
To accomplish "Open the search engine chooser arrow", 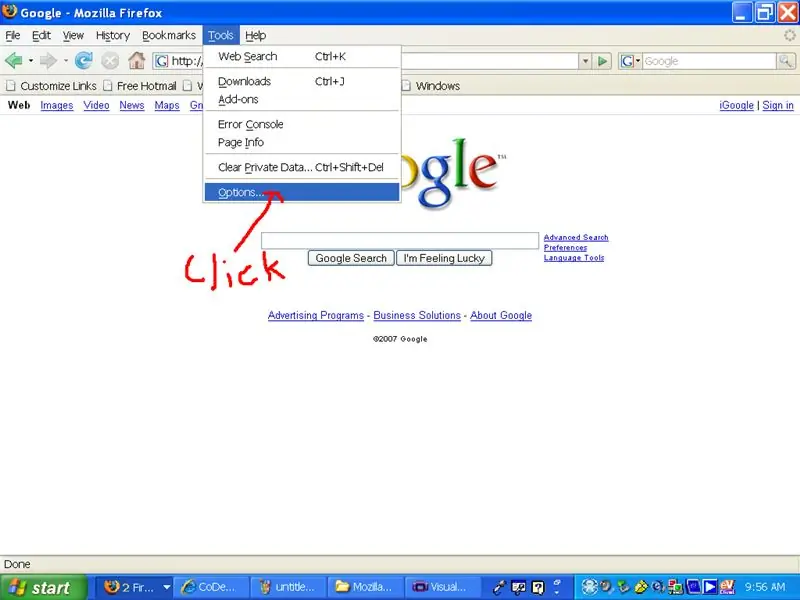I will point(638,61).
